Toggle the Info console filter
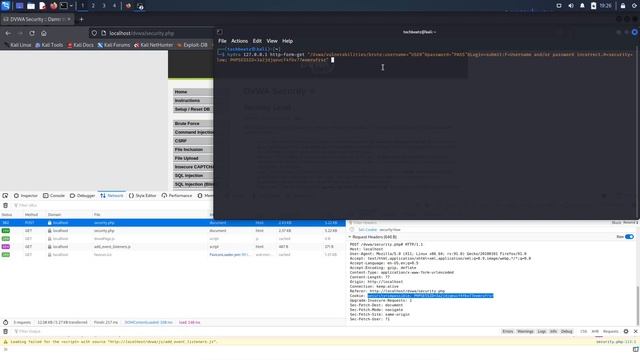Screen dimensions: 640x360 (553, 331)
